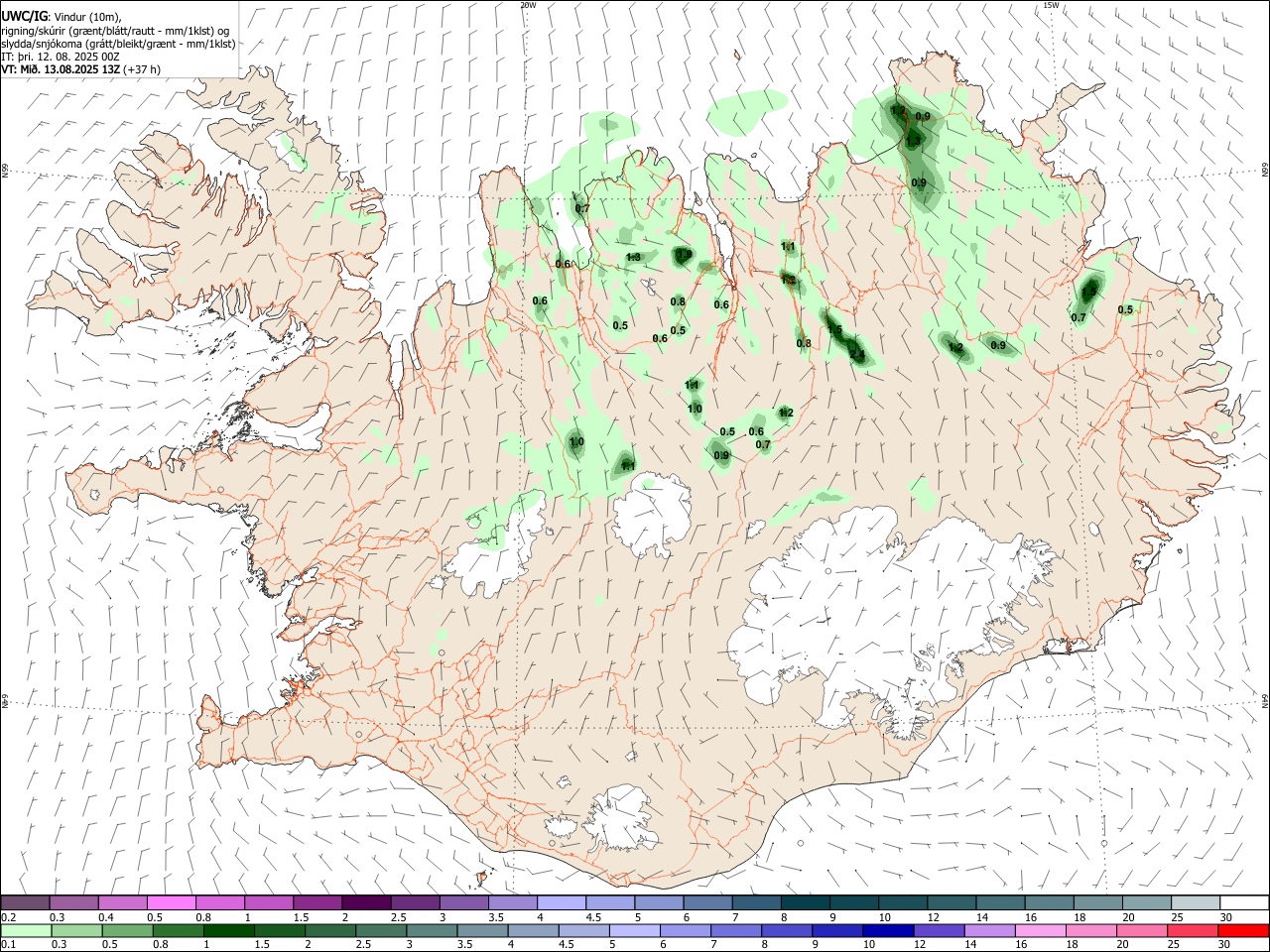Viewport: 1270px width, 952px height.
Task: Click the bright magenta 0.5–0.8 snow swatch
Action: (173, 902)
